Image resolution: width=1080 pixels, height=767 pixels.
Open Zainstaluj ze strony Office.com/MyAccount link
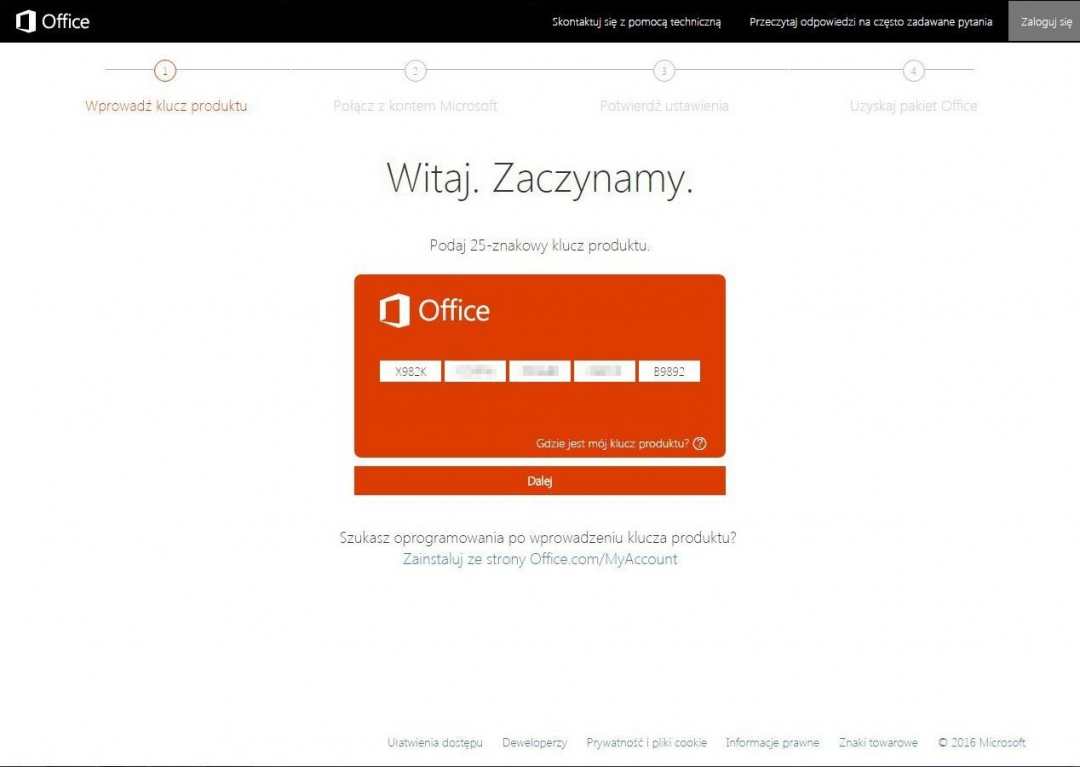click(x=540, y=559)
